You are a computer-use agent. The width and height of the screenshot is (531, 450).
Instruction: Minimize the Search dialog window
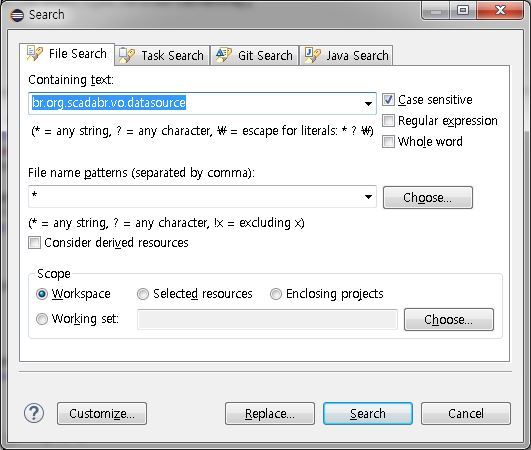436,11
